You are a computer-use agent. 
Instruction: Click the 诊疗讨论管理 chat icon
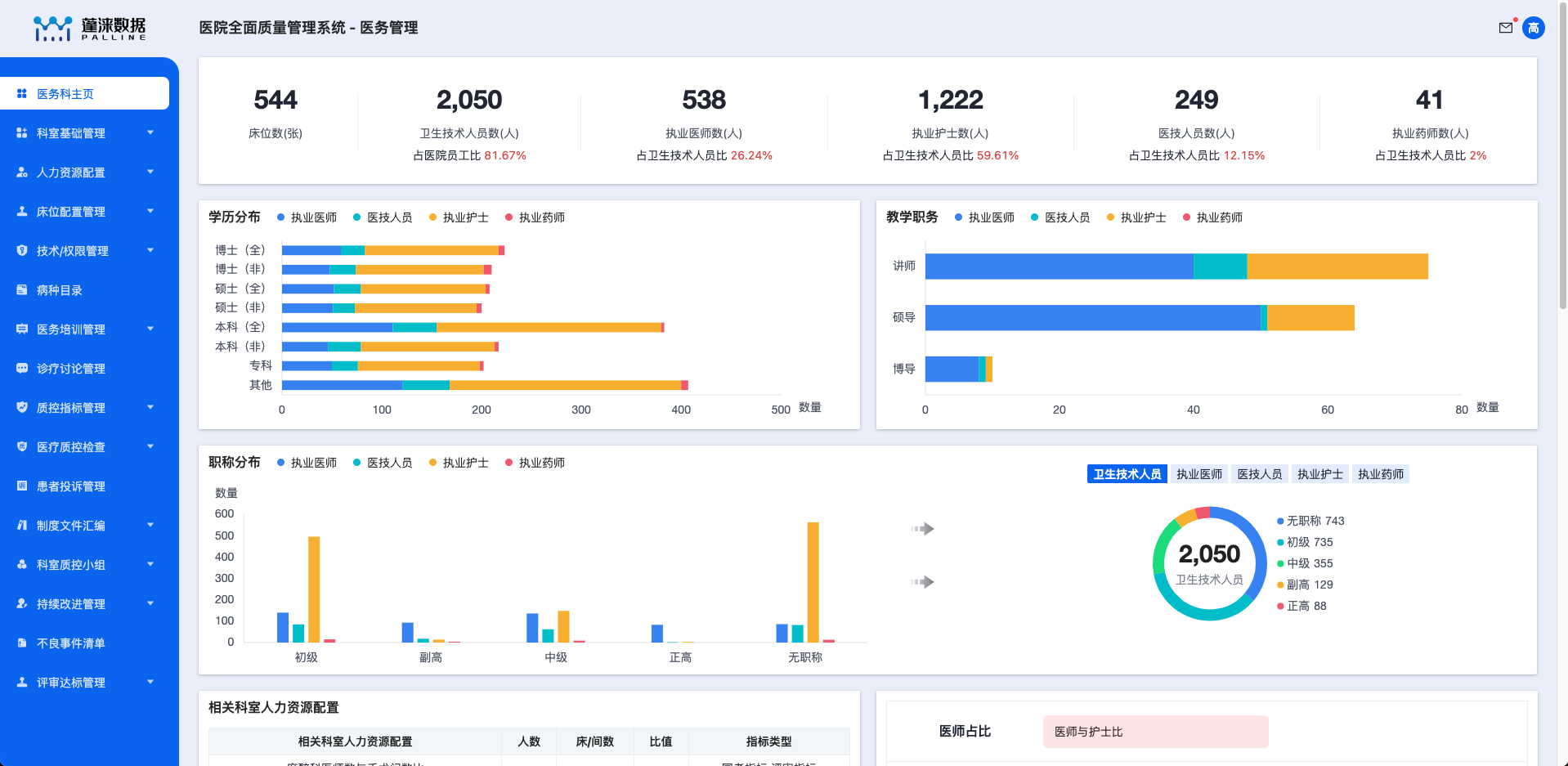pyautogui.click(x=22, y=368)
